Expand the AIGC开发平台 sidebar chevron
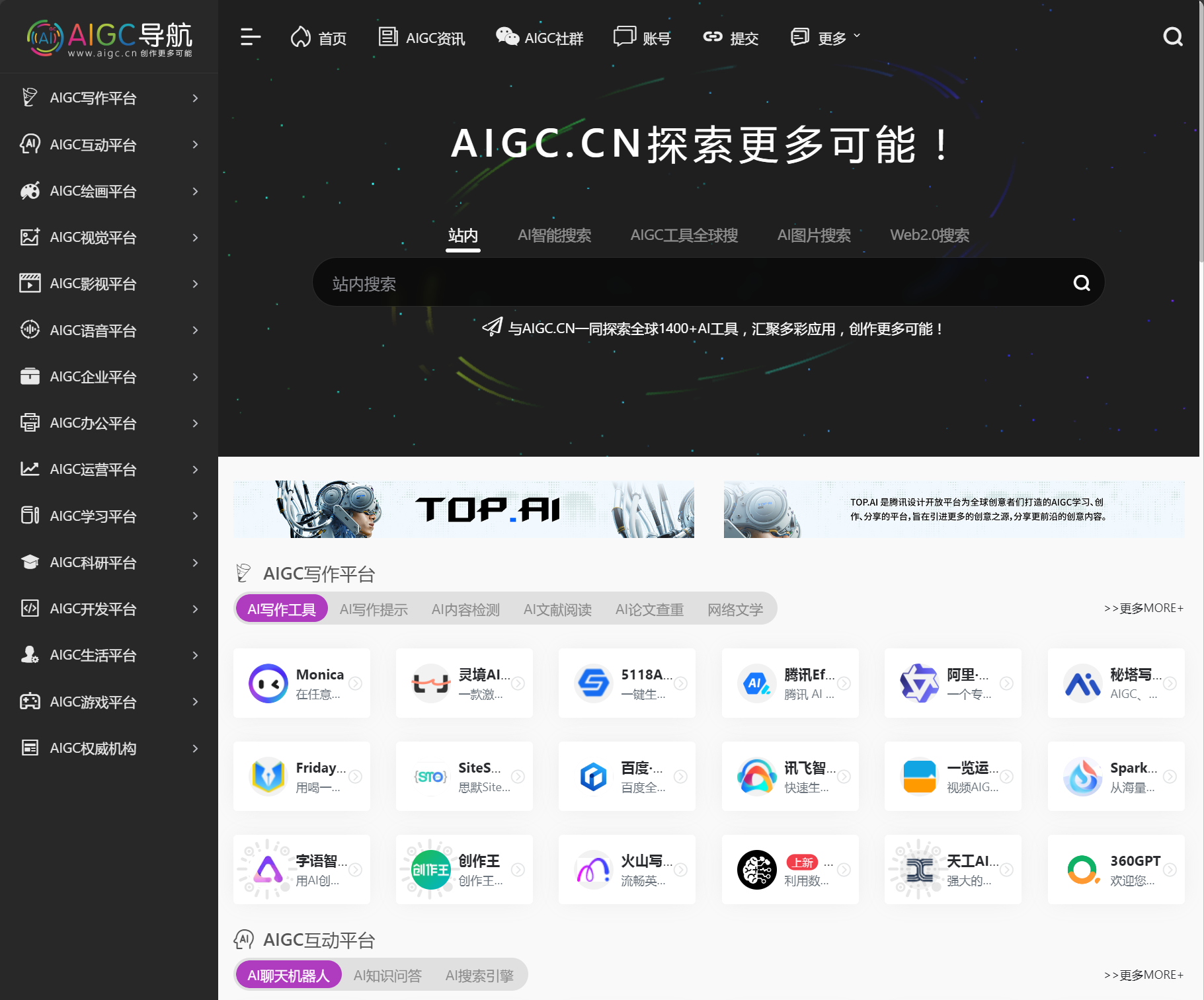The image size is (1204, 1000). [x=195, y=609]
